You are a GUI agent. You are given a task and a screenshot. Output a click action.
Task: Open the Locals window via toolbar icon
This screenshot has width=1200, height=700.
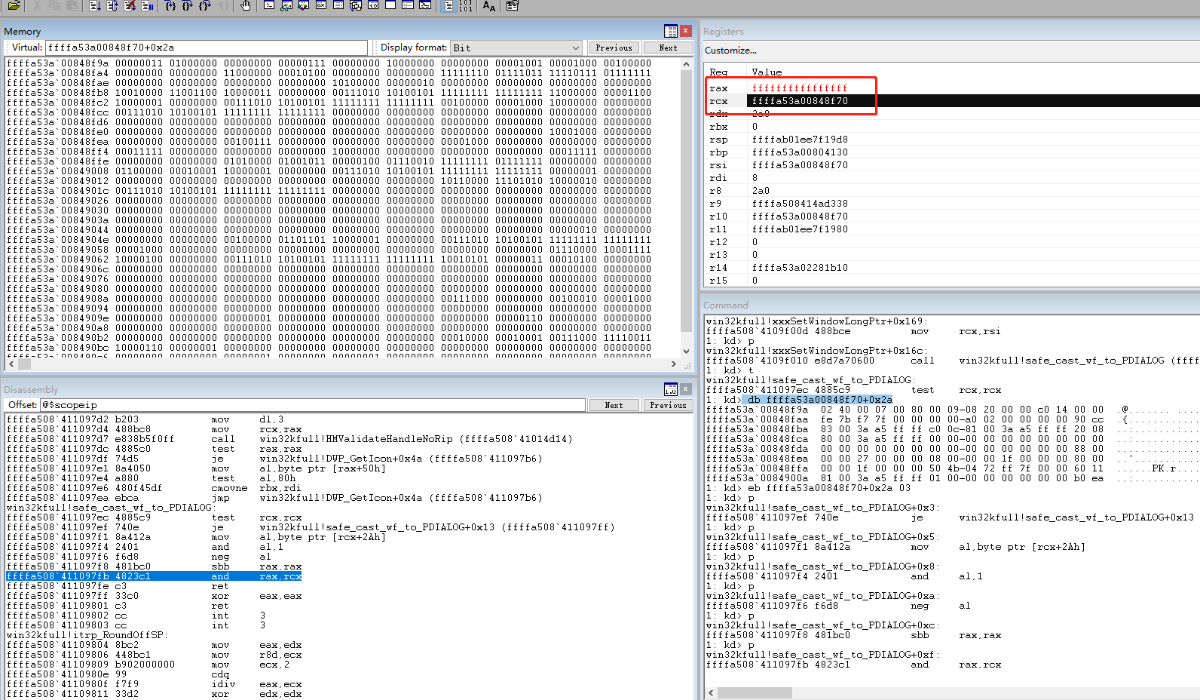pos(303,6)
